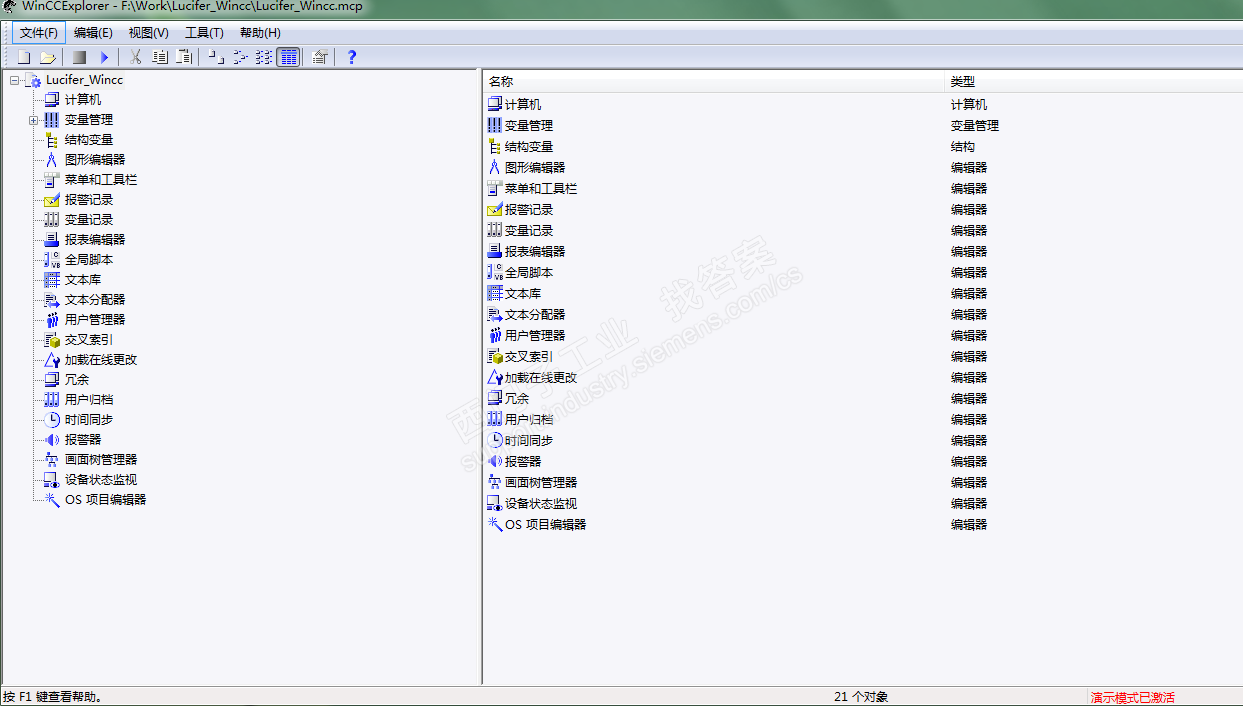Click the 21 个对象 status bar text

[861, 697]
